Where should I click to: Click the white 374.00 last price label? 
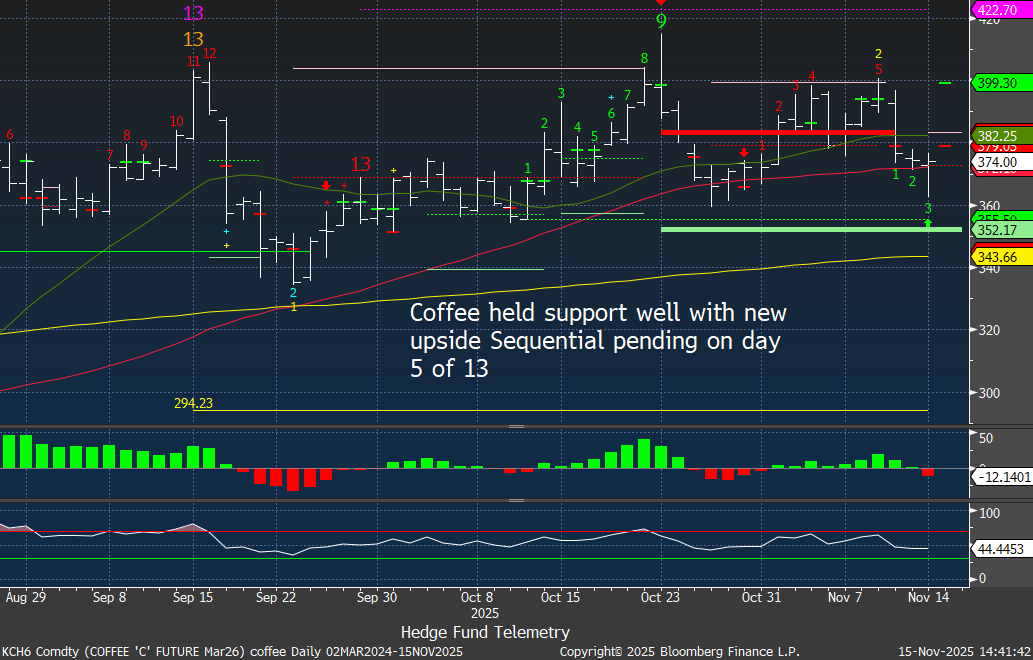(x=996, y=162)
